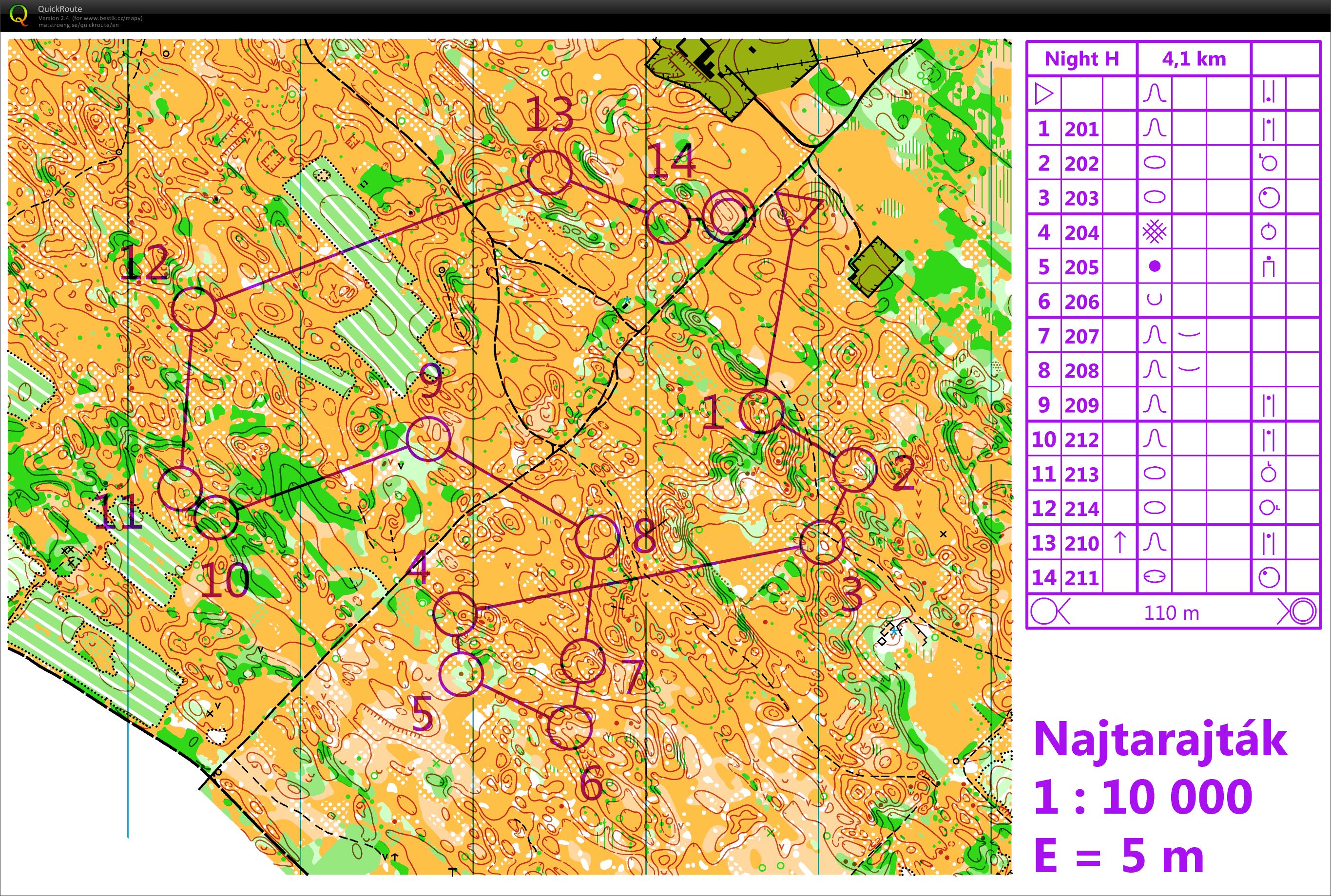Click the 1 : 10 000 scale text
Screen dimensions: 1331x896
[x=1142, y=797]
